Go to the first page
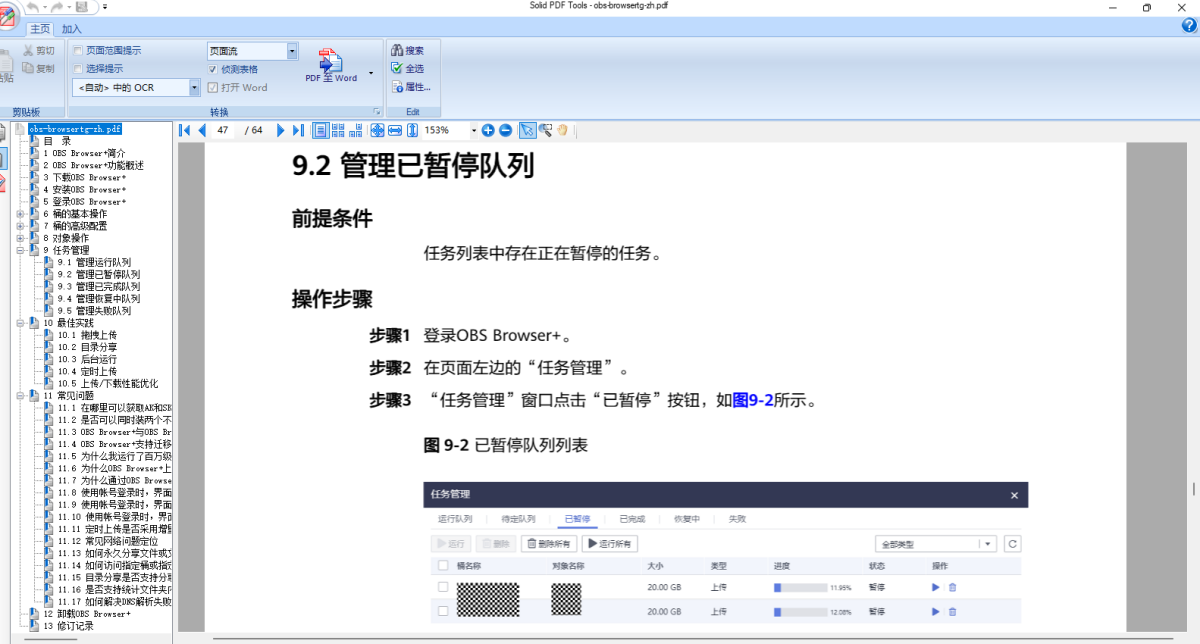The image size is (1200, 644). pyautogui.click(x=185, y=130)
